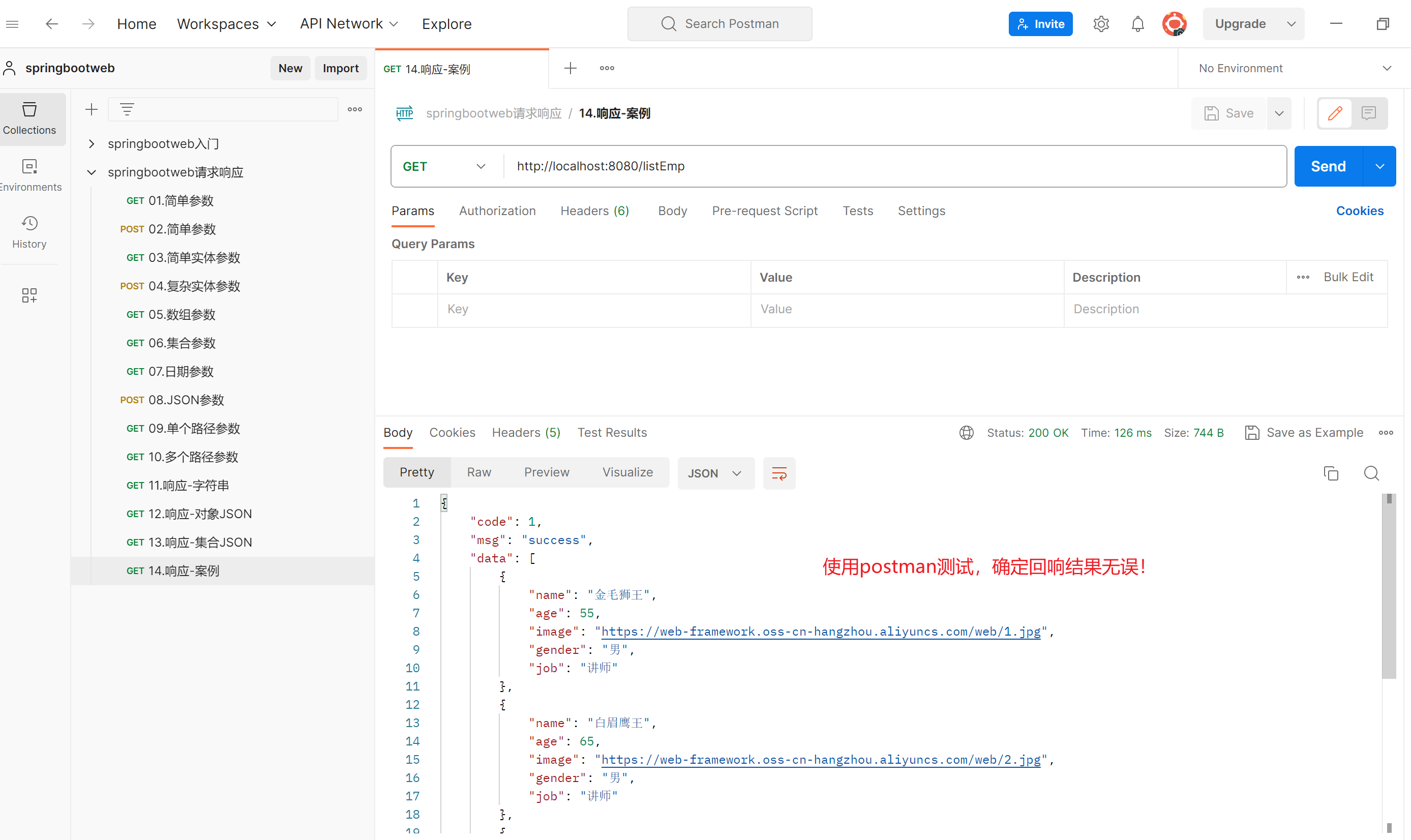Open request 08.JSON参数
Viewport: 1411px width, 840px height.
point(222,400)
